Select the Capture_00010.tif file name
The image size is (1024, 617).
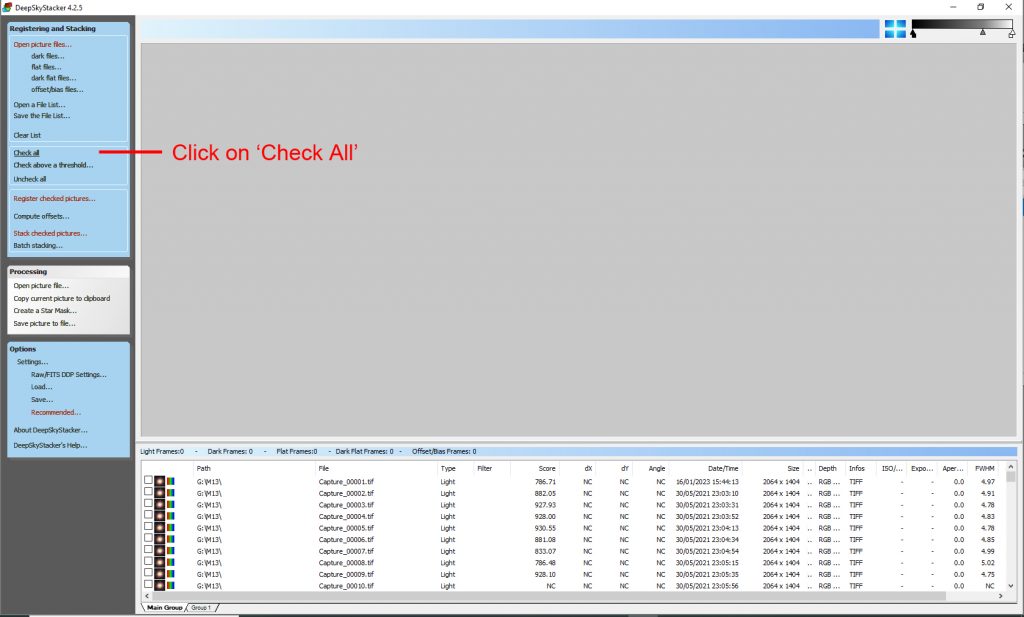(x=346, y=586)
